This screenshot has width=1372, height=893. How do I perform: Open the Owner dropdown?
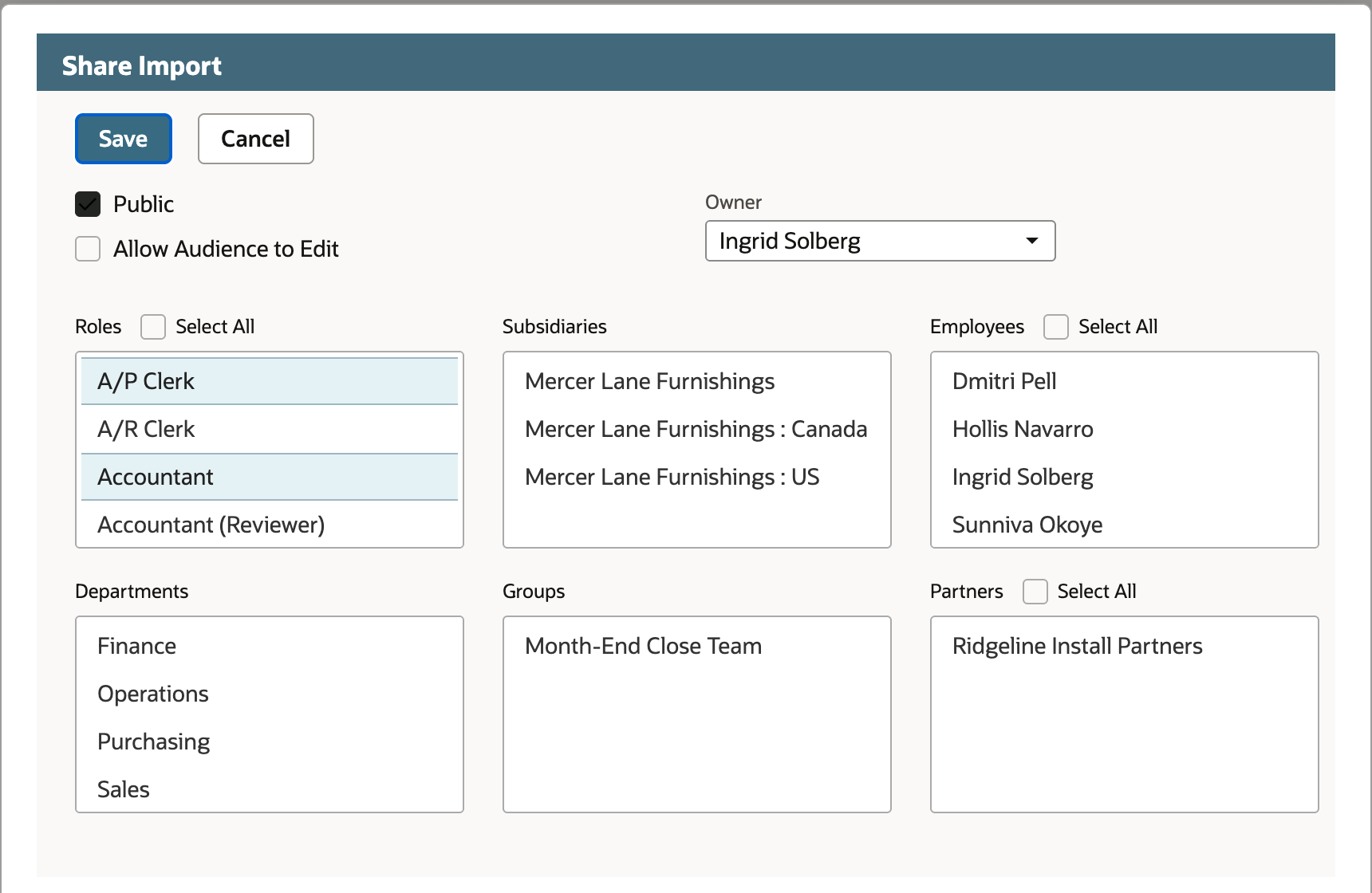[881, 241]
